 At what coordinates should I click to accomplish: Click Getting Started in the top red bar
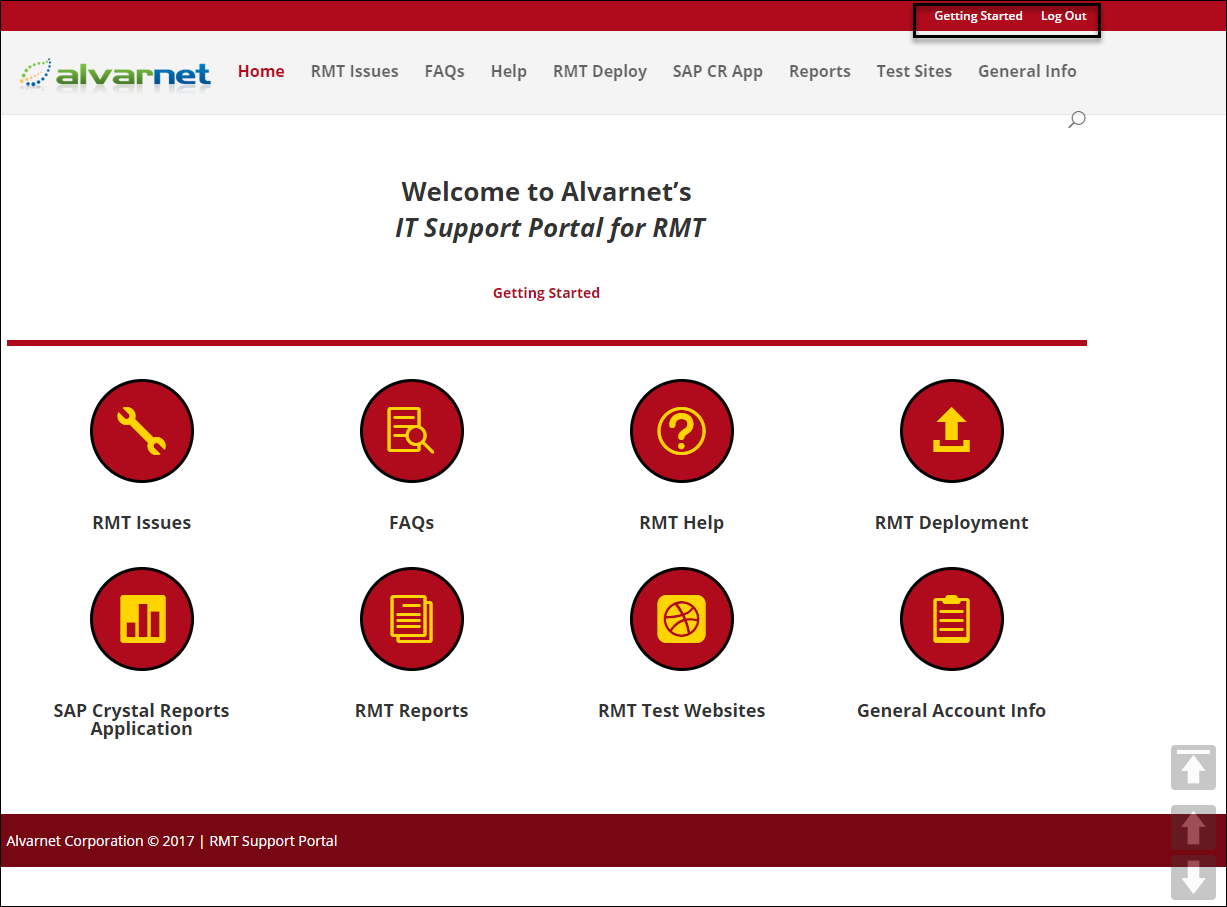point(979,16)
